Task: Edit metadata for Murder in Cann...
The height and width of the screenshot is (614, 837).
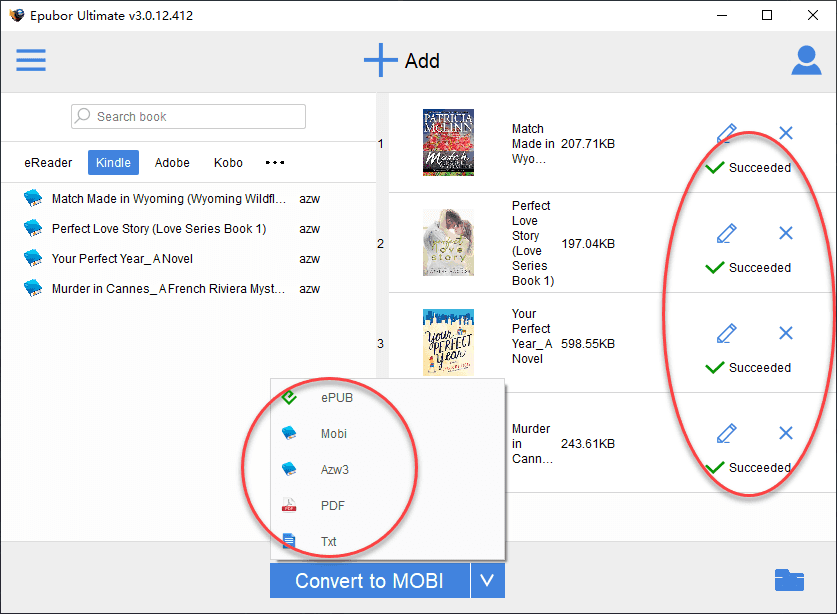Action: (727, 433)
